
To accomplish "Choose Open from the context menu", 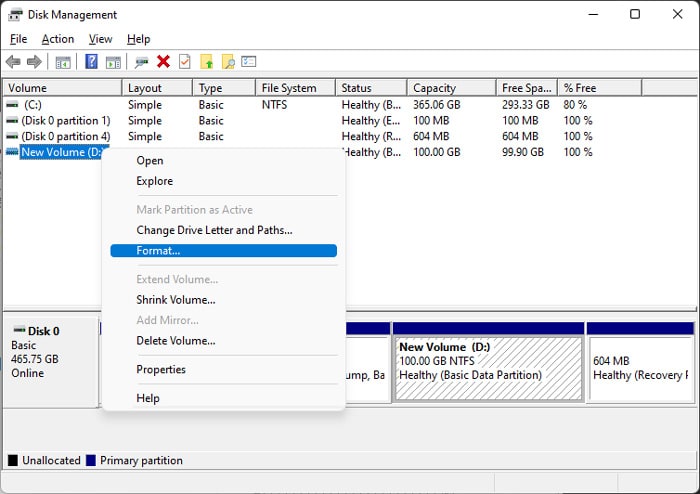I will point(223,161).
